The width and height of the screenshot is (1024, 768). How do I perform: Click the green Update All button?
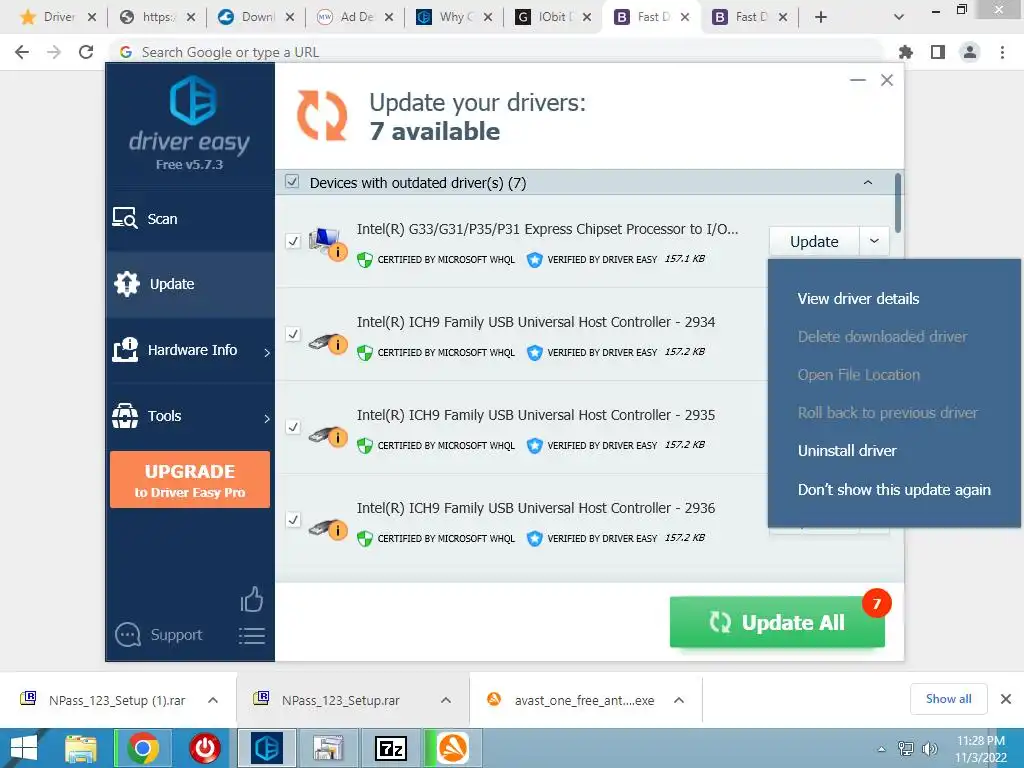(x=777, y=622)
